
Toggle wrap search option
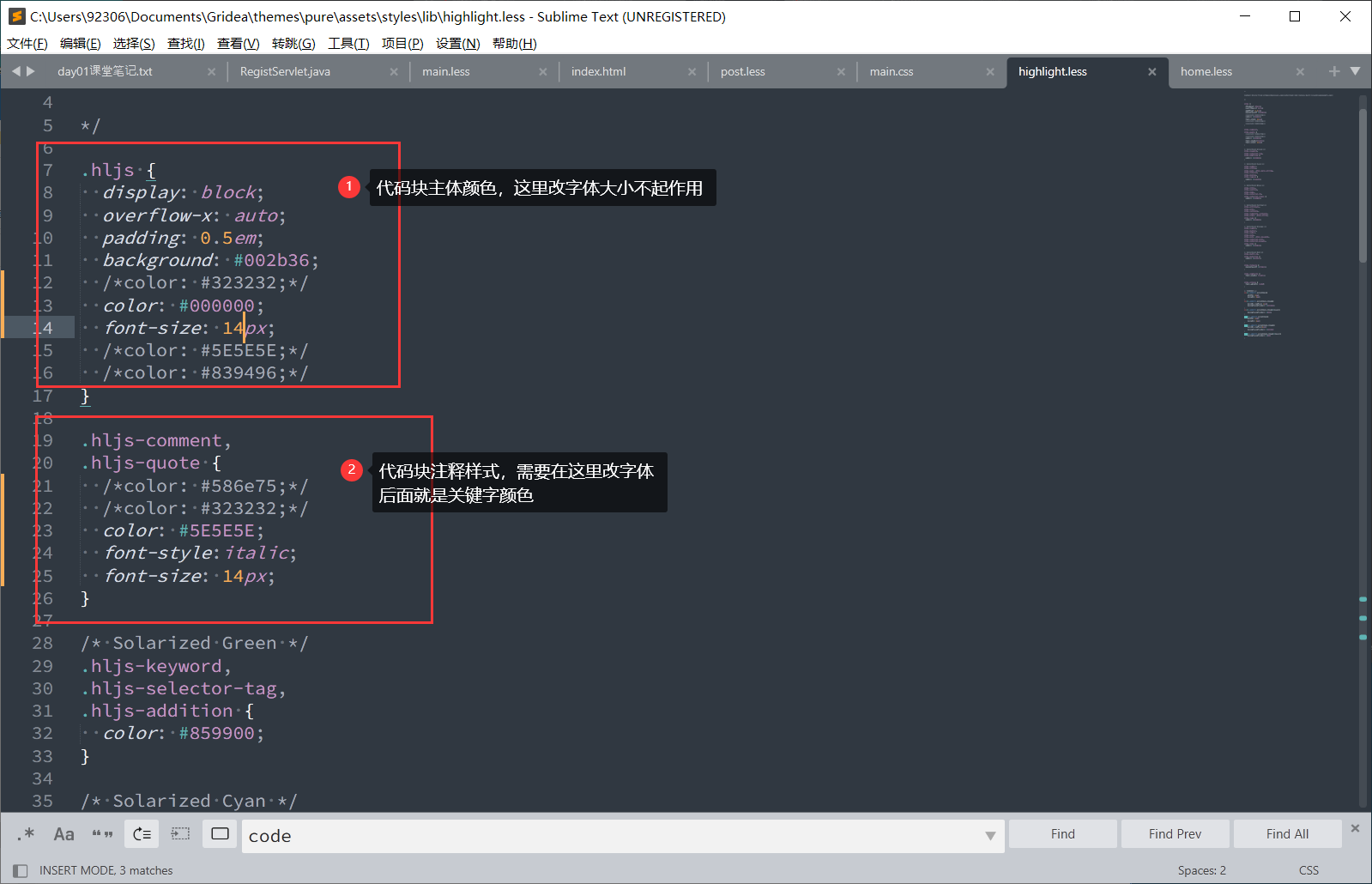point(142,834)
